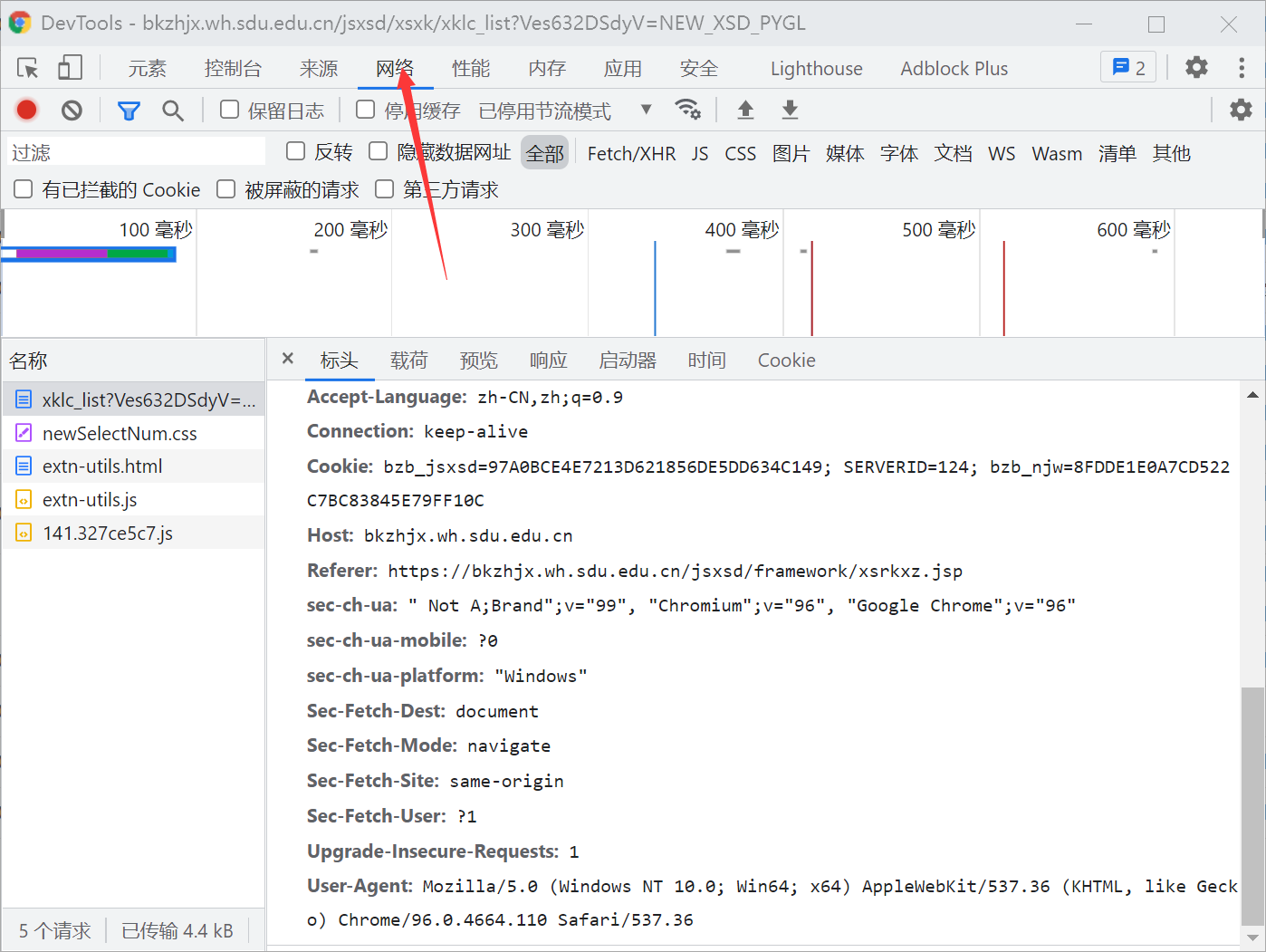1266x952 pixels.
Task: Click the export HAR download arrow icon
Action: click(x=790, y=110)
